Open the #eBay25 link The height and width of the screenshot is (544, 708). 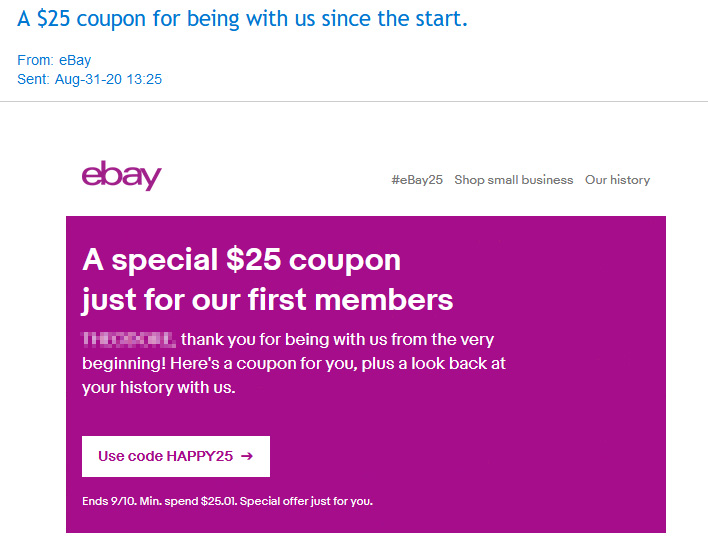(x=417, y=180)
